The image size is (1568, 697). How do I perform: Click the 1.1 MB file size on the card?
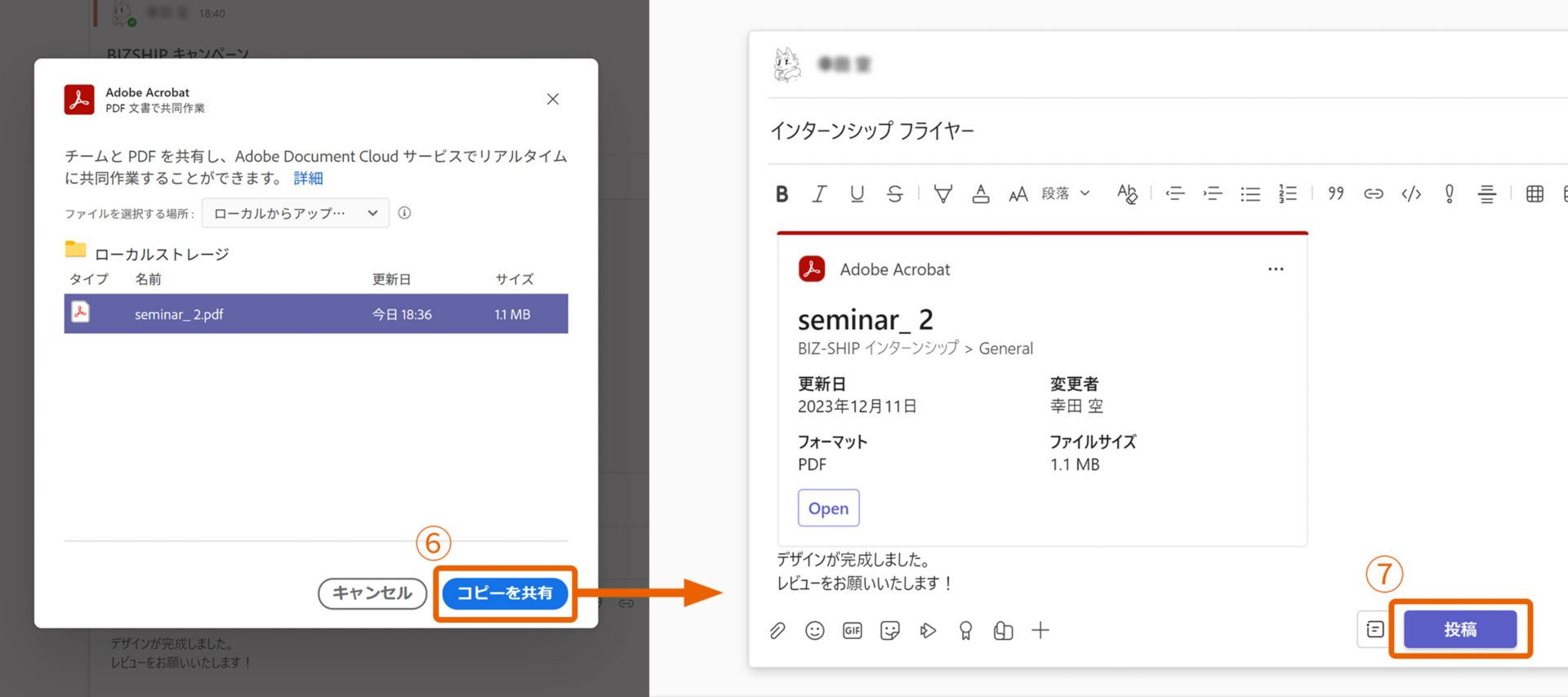(1075, 464)
